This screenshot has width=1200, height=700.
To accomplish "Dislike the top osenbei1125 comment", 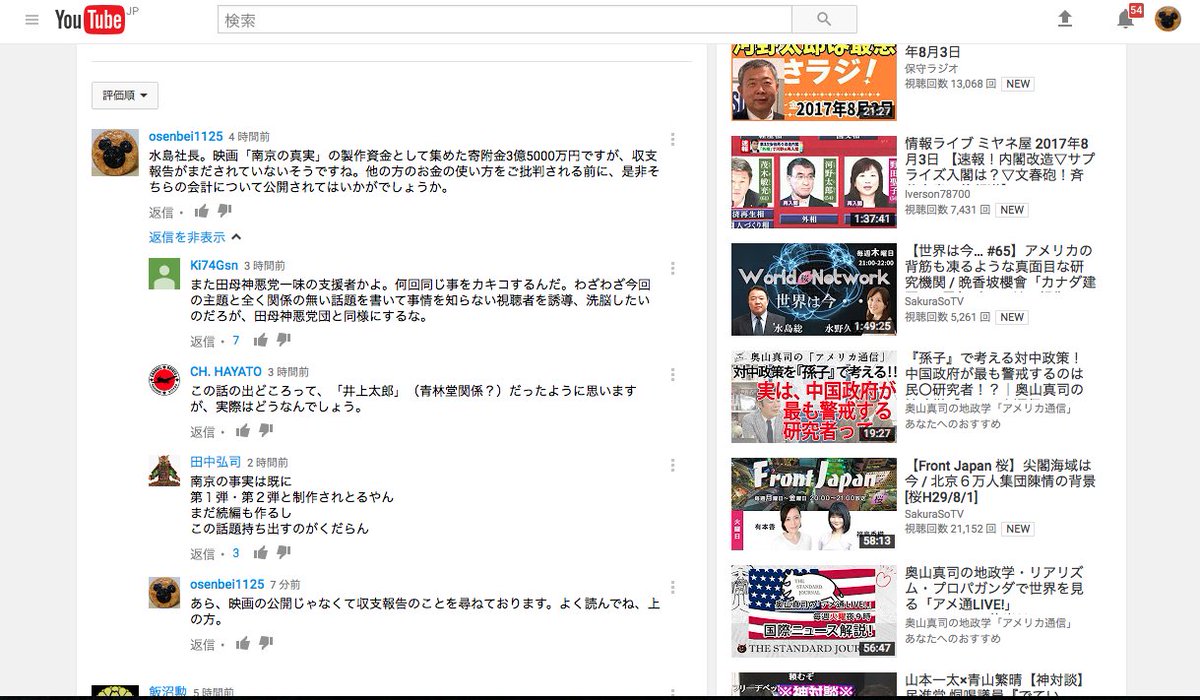I will pyautogui.click(x=224, y=211).
